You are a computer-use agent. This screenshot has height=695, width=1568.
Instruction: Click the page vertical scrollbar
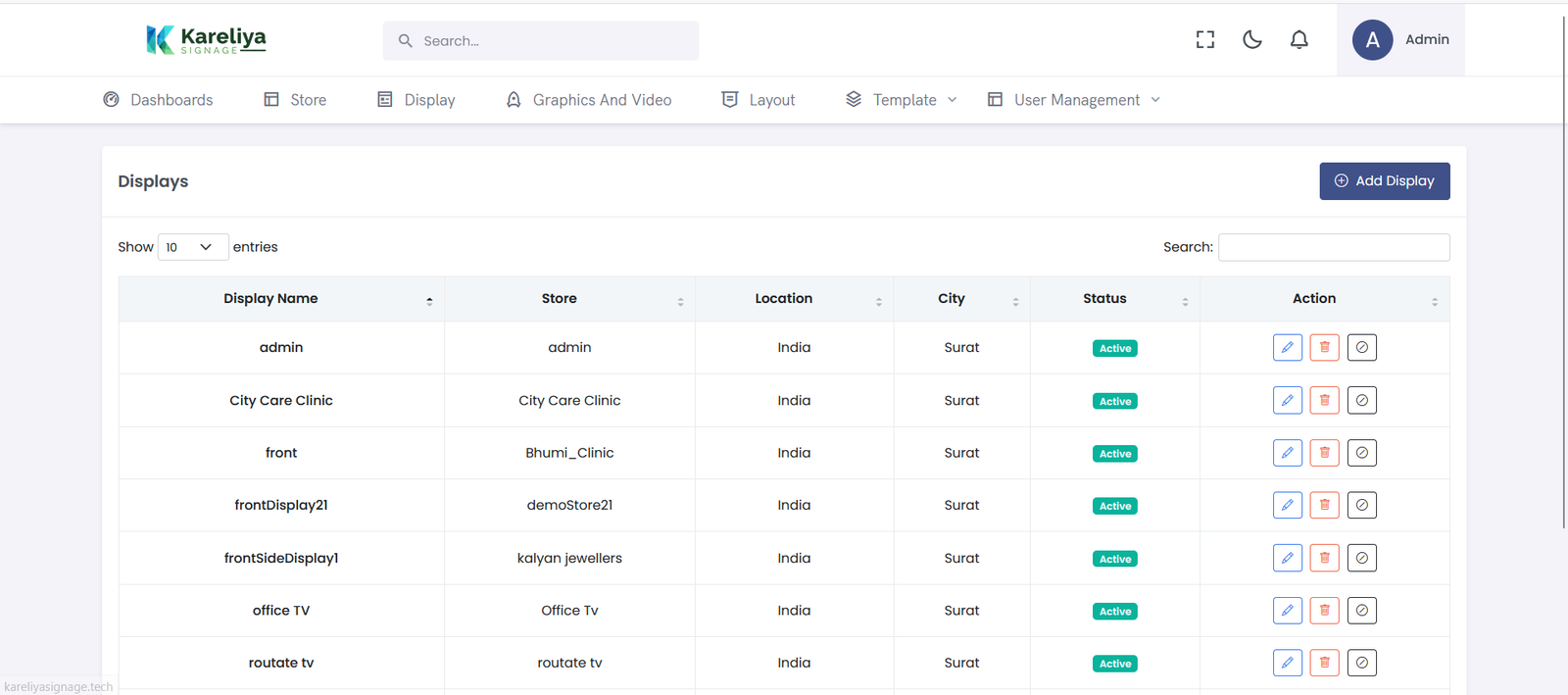1563,273
